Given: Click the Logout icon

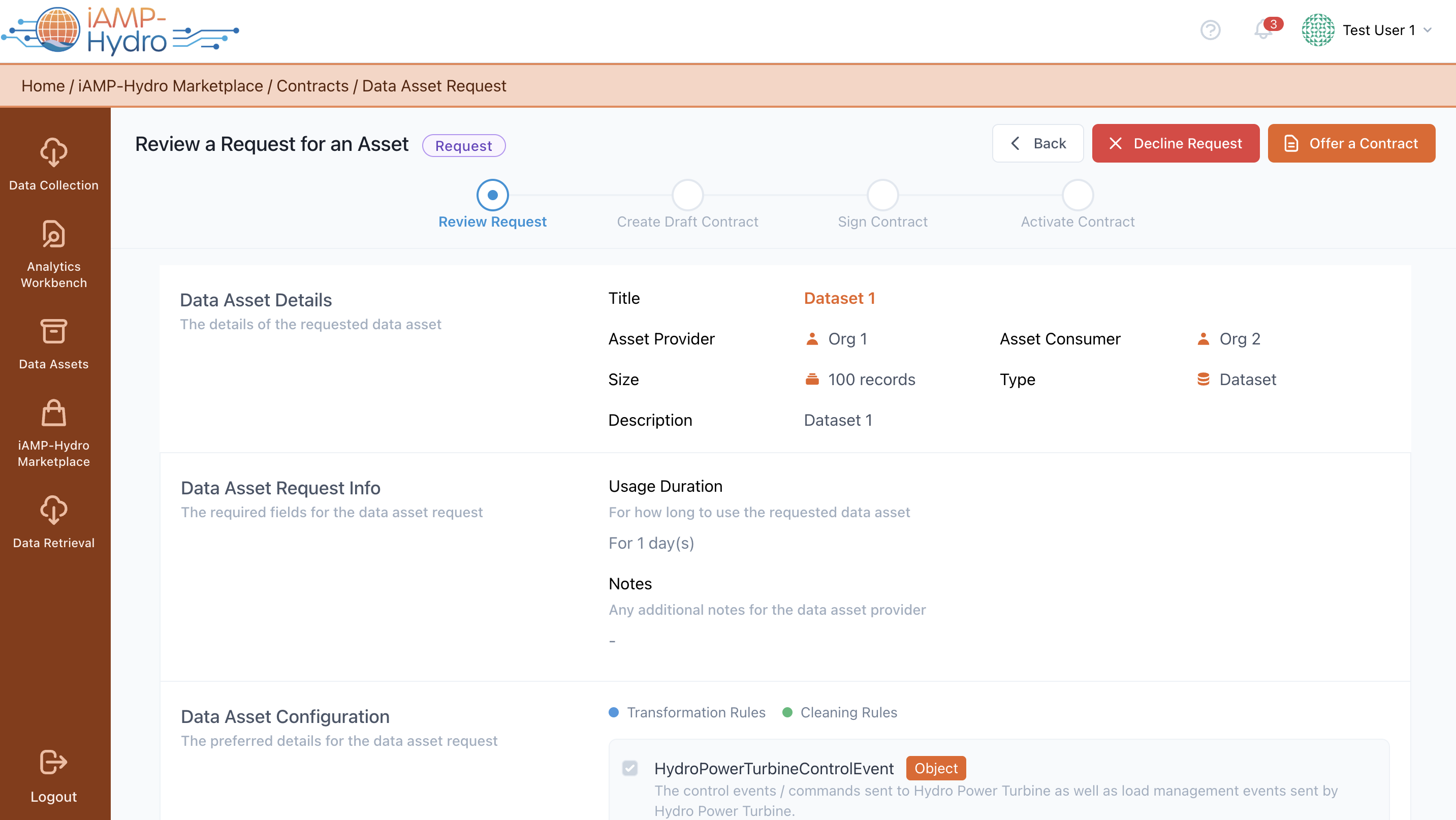Looking at the screenshot, I should [54, 762].
